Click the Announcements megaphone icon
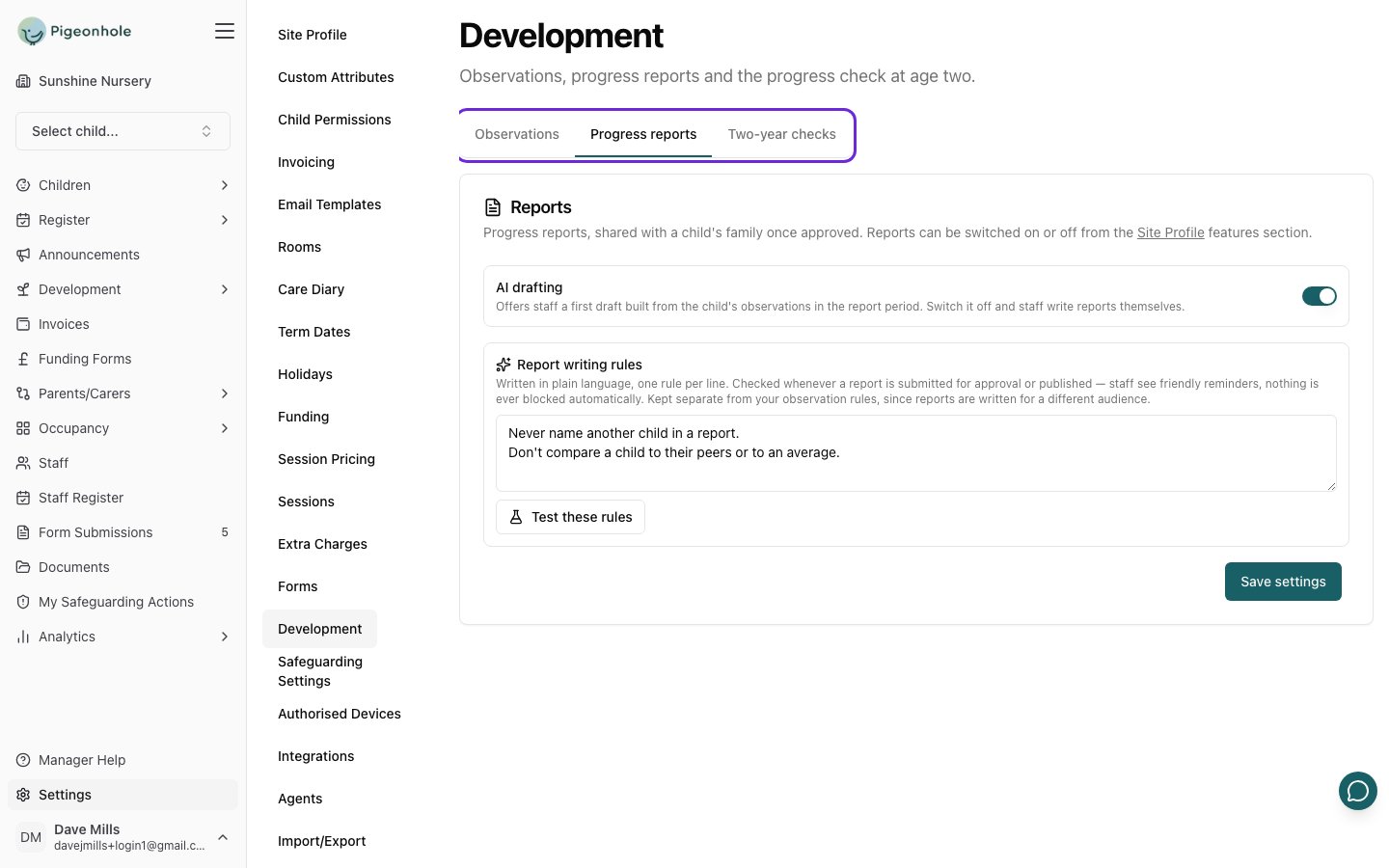 23,255
